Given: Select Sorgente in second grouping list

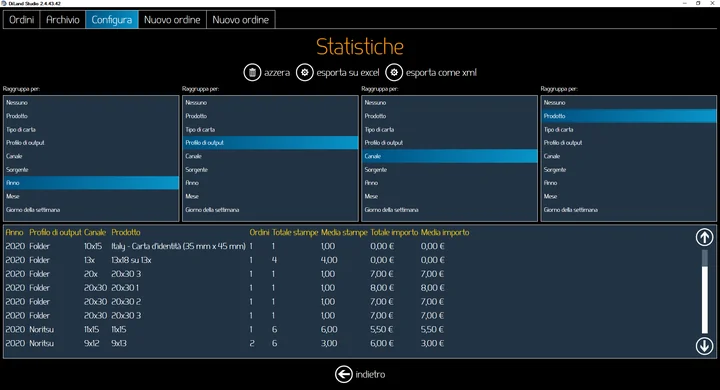Looking at the screenshot, I should click(x=270, y=170).
